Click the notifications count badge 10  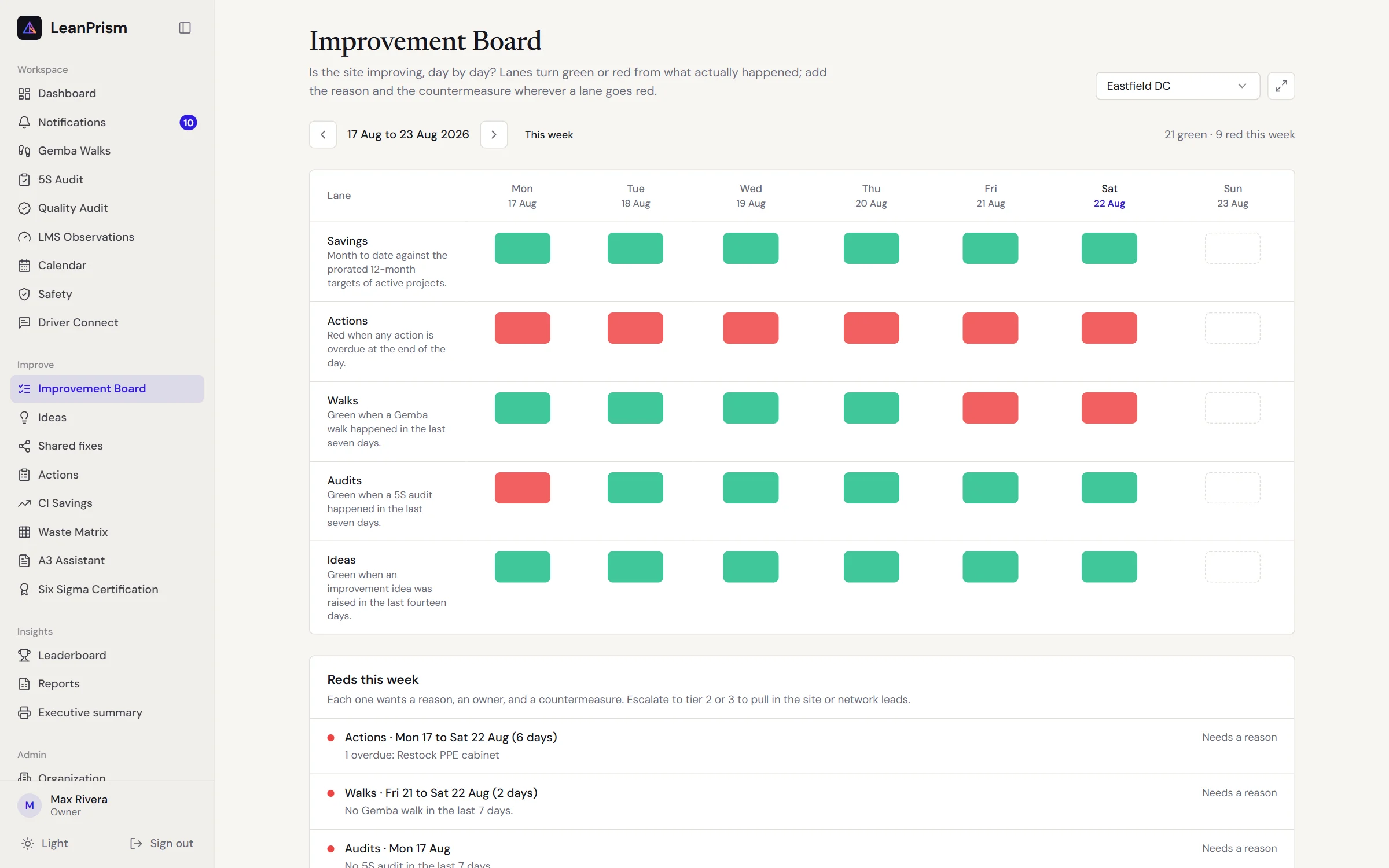coord(188,123)
